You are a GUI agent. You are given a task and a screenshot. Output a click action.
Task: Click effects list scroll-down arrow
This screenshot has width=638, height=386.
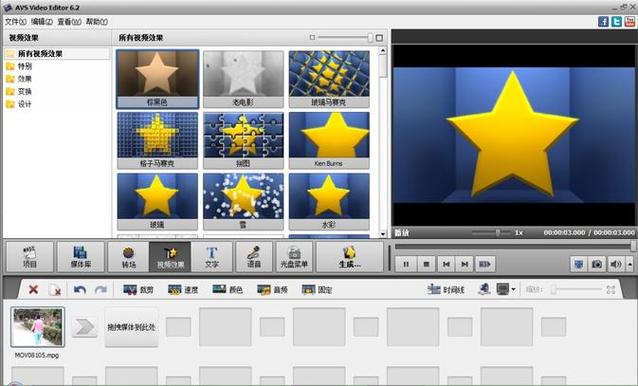click(x=382, y=234)
